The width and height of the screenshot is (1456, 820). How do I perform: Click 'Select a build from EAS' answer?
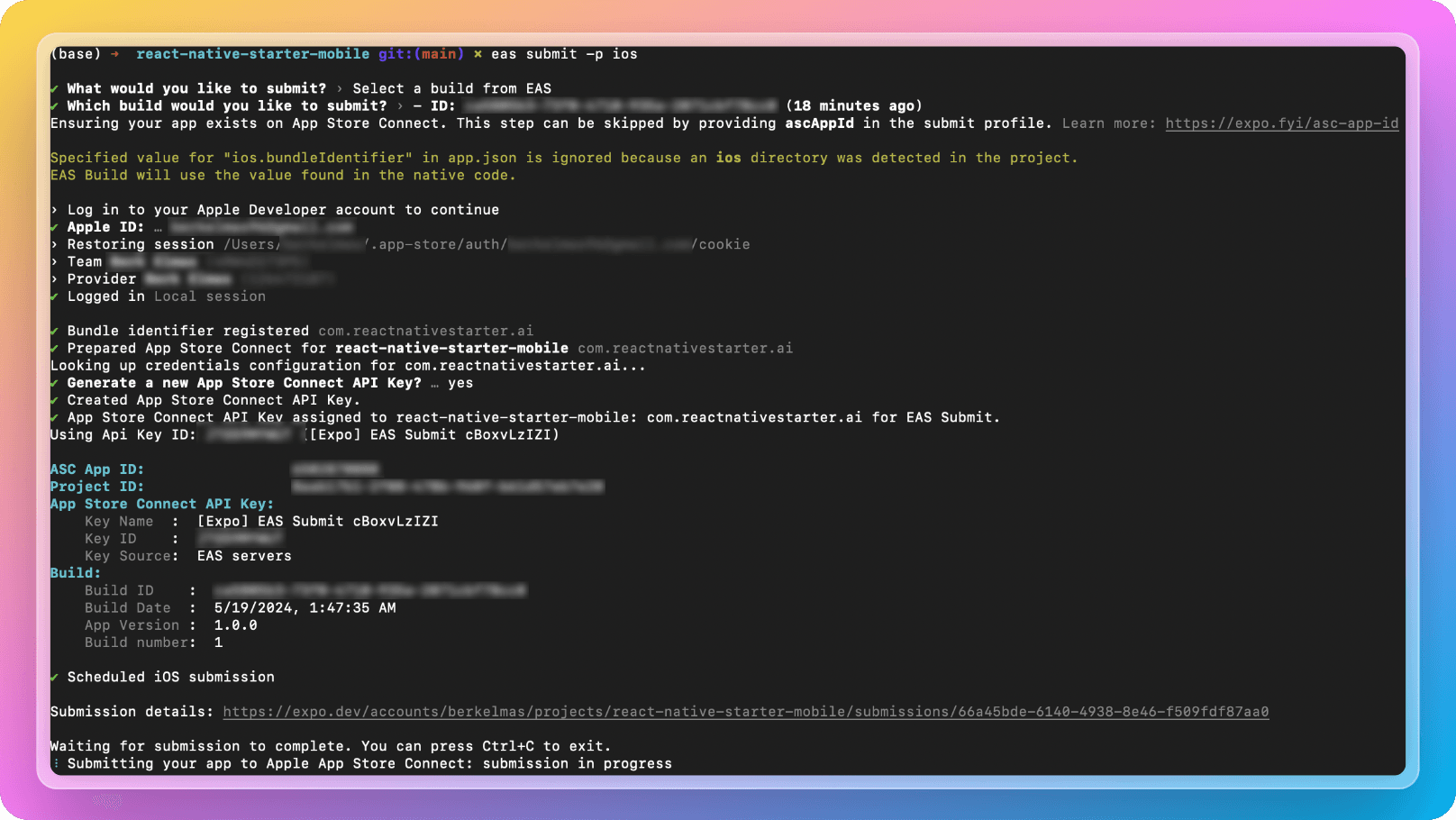(451, 88)
